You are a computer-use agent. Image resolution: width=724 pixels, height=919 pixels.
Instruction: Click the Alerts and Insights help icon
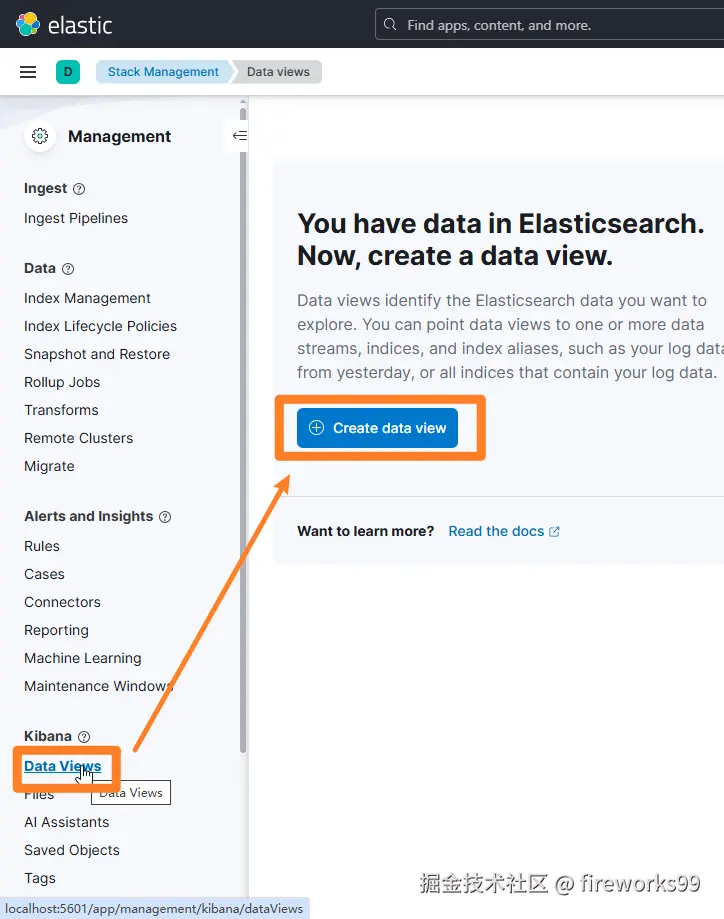pyautogui.click(x=165, y=517)
